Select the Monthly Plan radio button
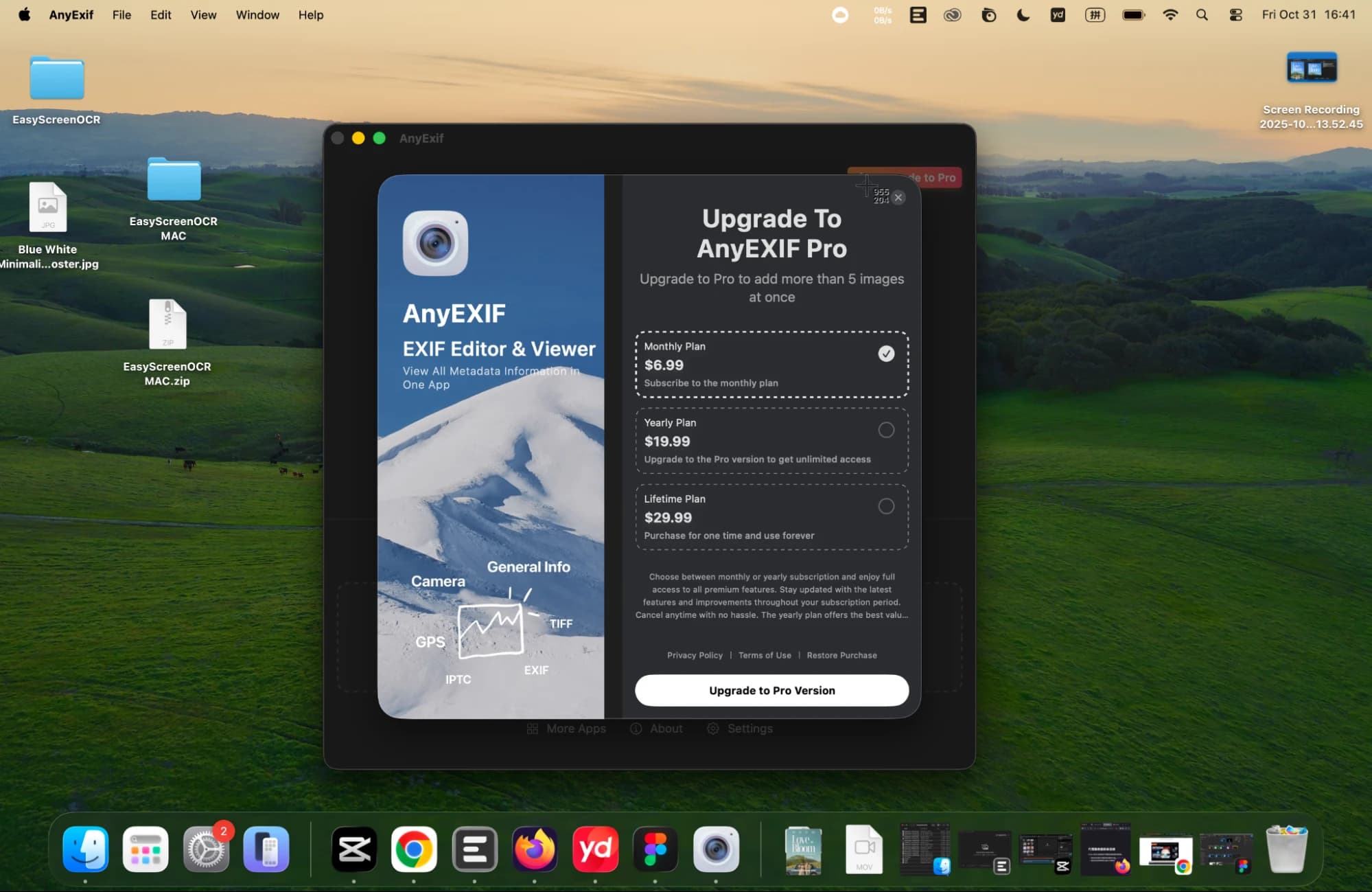This screenshot has height=892, width=1372. click(x=886, y=354)
